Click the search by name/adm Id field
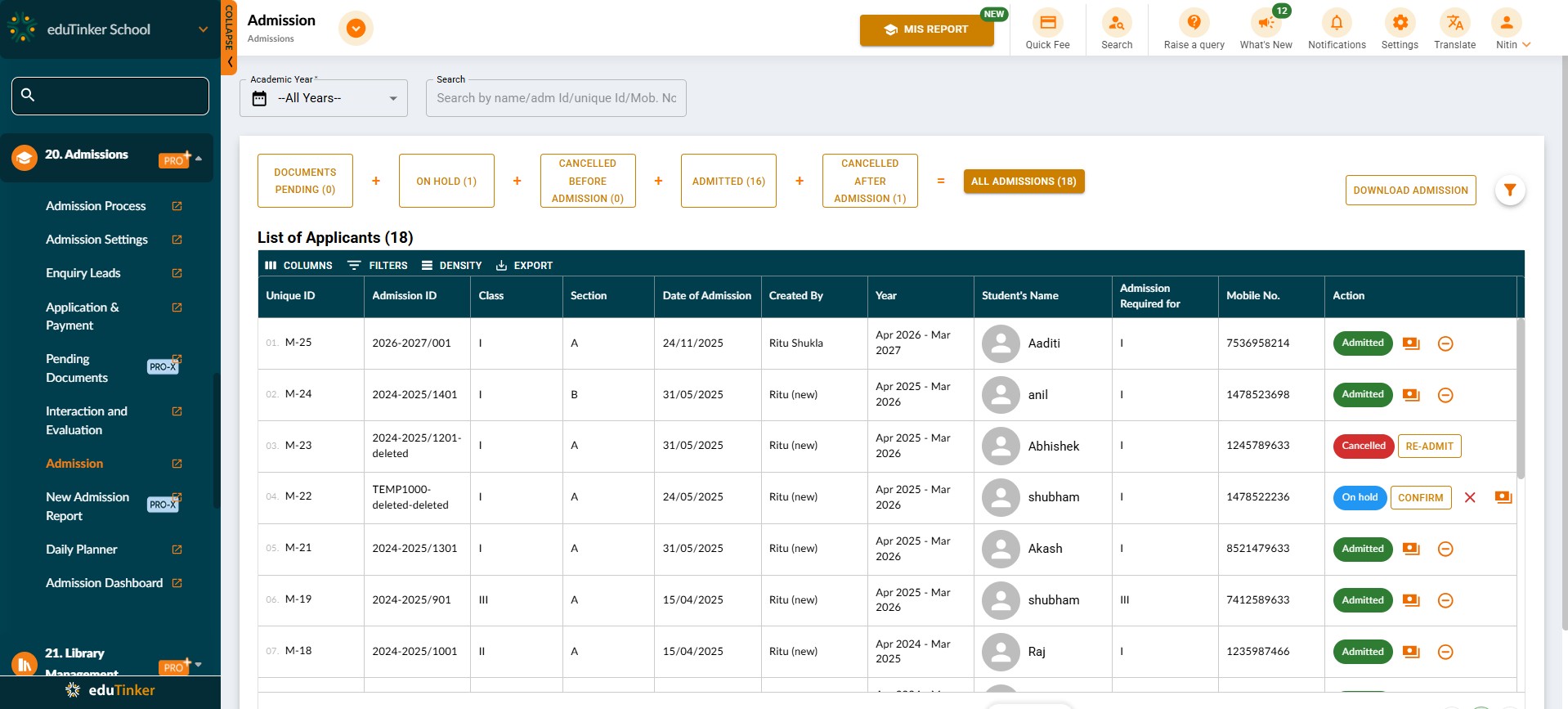 coord(556,98)
